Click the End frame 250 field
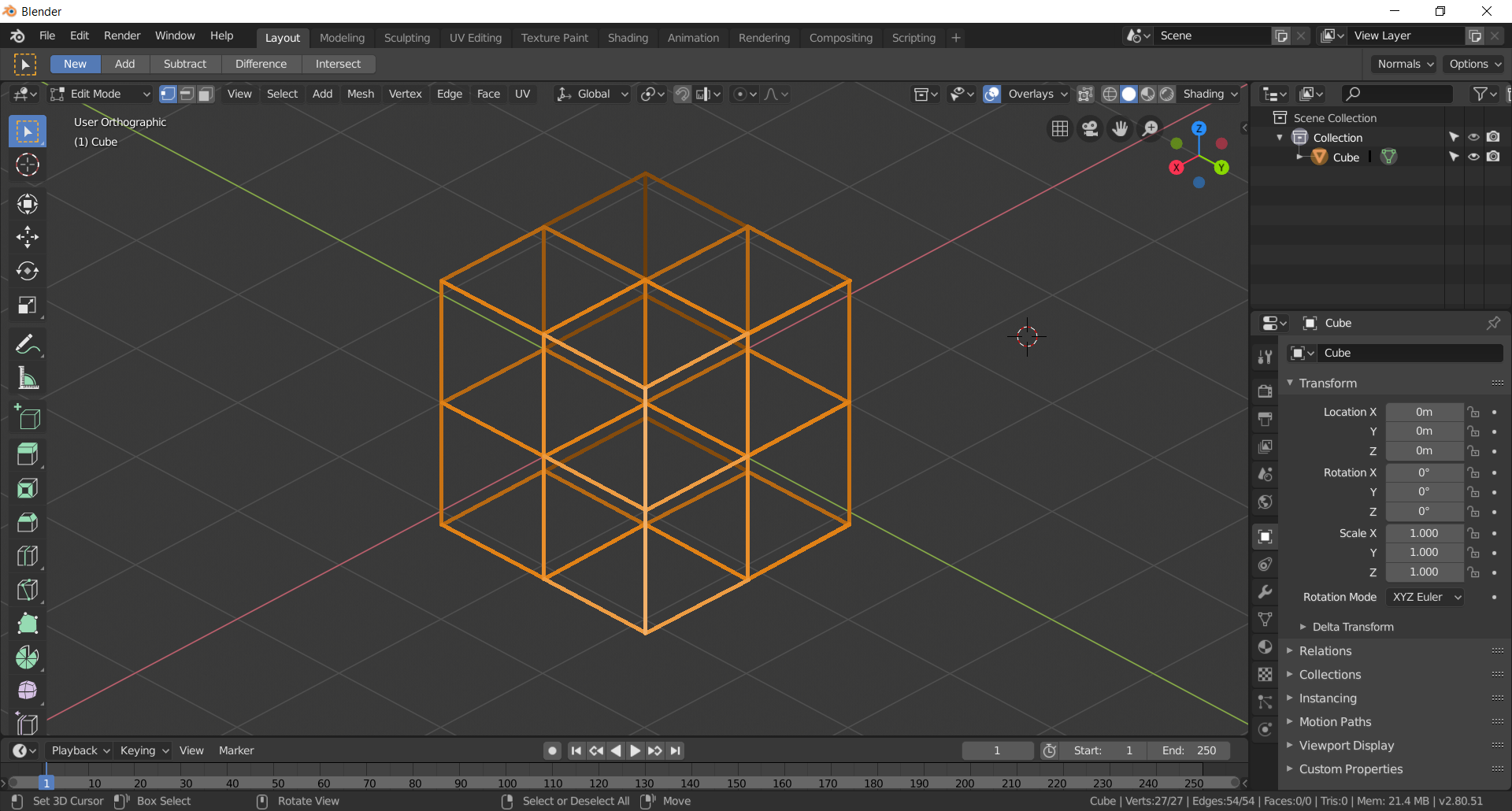This screenshot has width=1512, height=811. point(1189,750)
